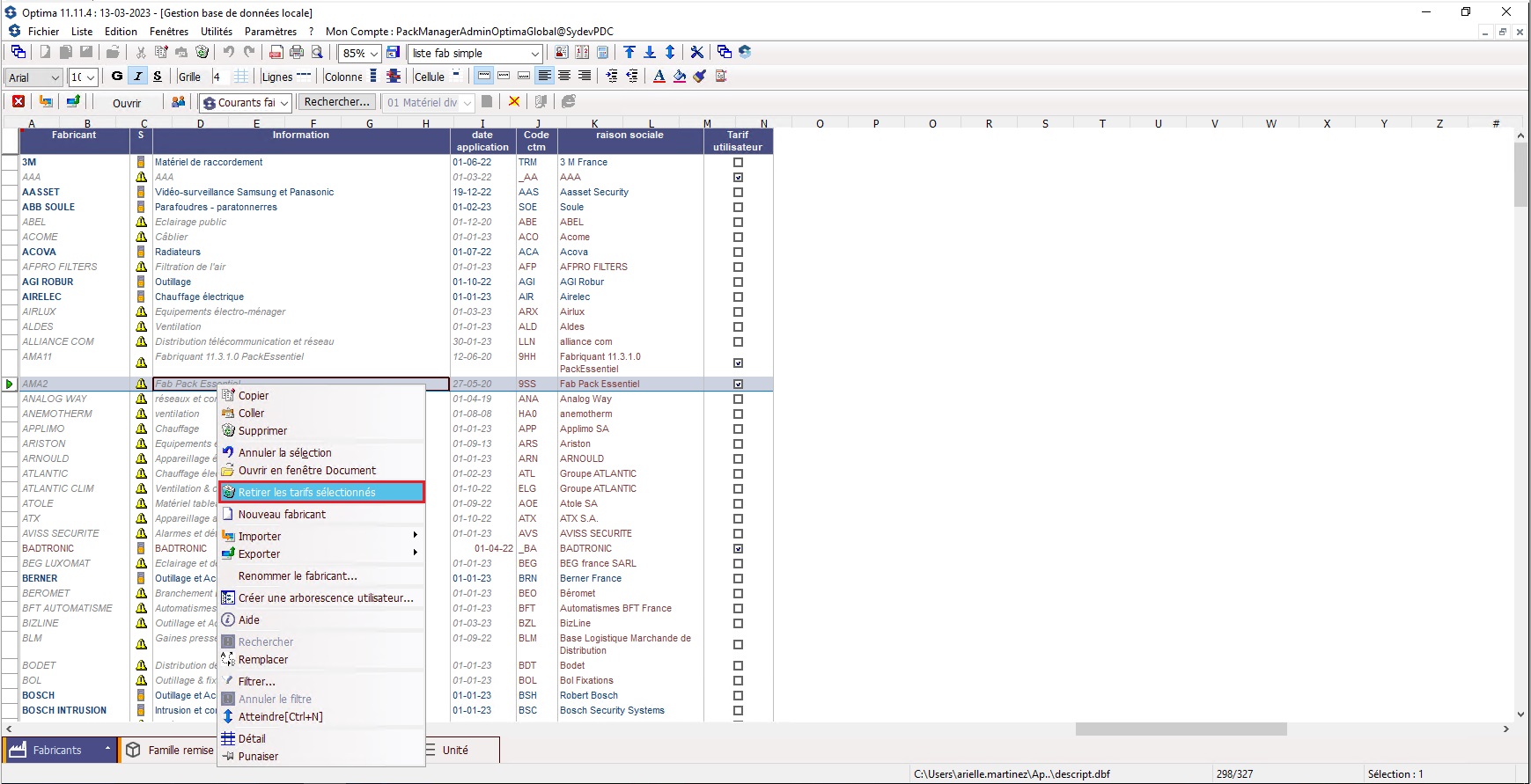Click the printer icon
The image size is (1531, 784).
click(297, 52)
